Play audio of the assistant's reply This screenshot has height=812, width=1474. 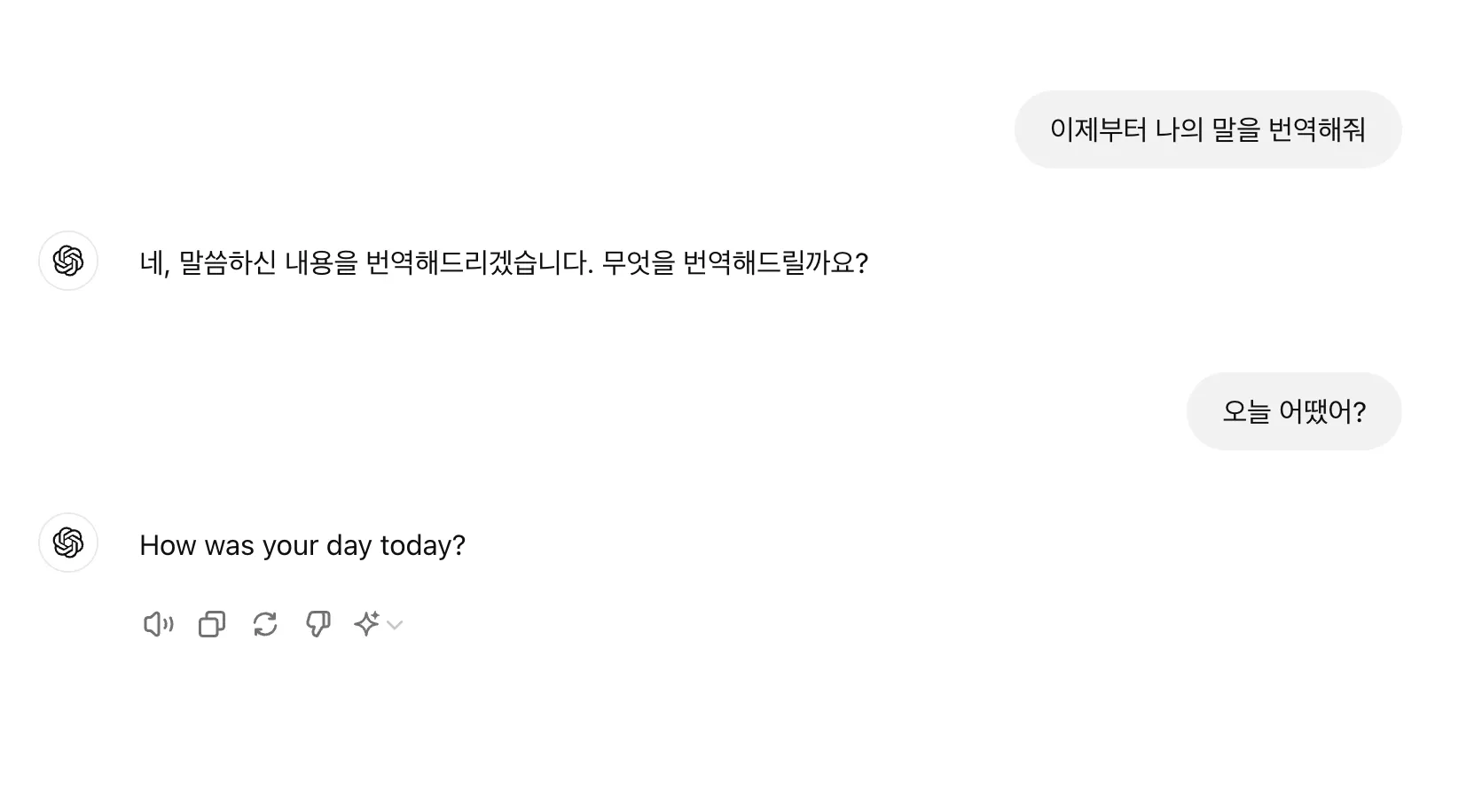click(x=158, y=624)
